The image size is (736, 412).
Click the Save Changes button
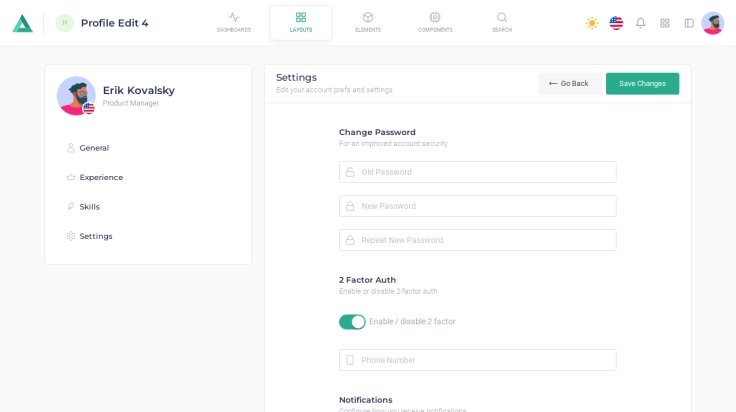coord(642,84)
